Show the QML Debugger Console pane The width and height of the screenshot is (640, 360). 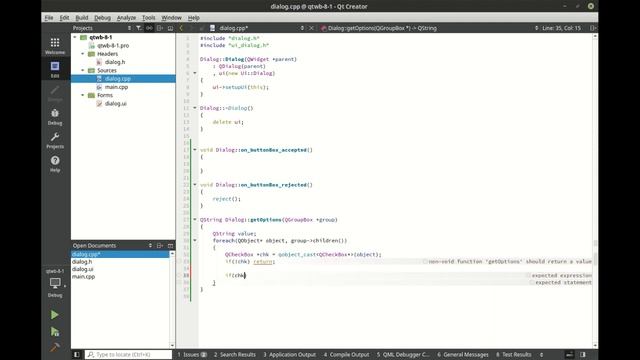[x=403, y=354]
